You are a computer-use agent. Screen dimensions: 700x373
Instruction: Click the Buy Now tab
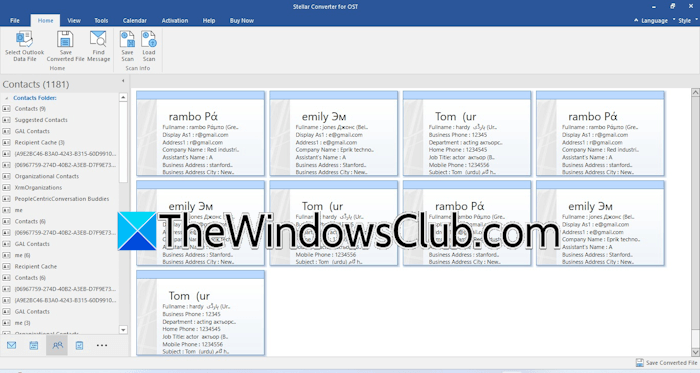[242, 21]
